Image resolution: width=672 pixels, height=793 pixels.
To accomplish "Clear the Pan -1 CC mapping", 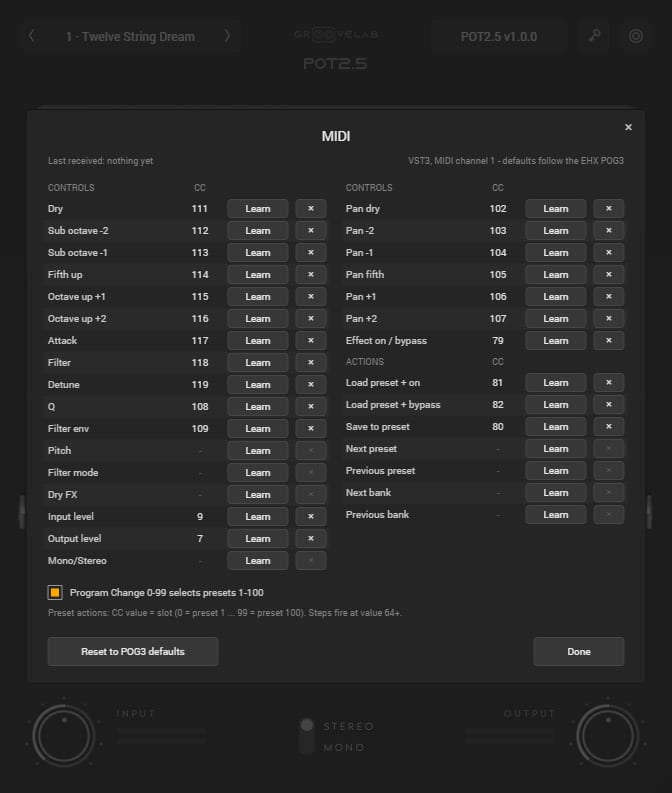I will (x=609, y=252).
